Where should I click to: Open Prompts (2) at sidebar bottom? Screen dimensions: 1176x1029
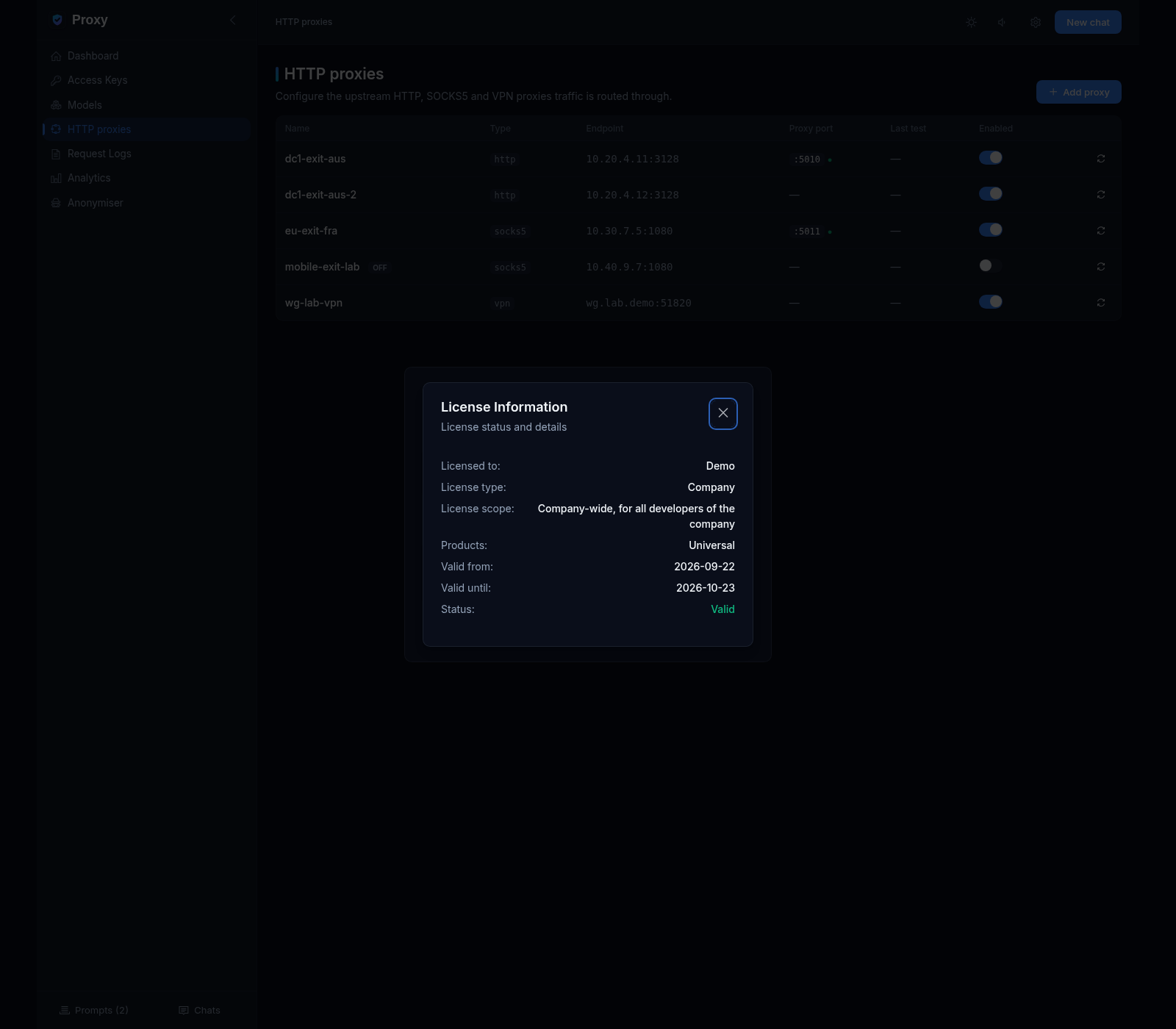[94, 1011]
